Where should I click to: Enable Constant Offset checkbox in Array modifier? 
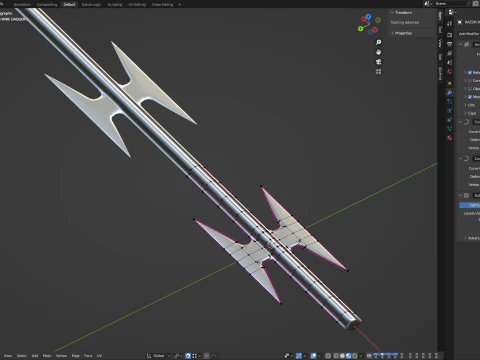[470, 81]
